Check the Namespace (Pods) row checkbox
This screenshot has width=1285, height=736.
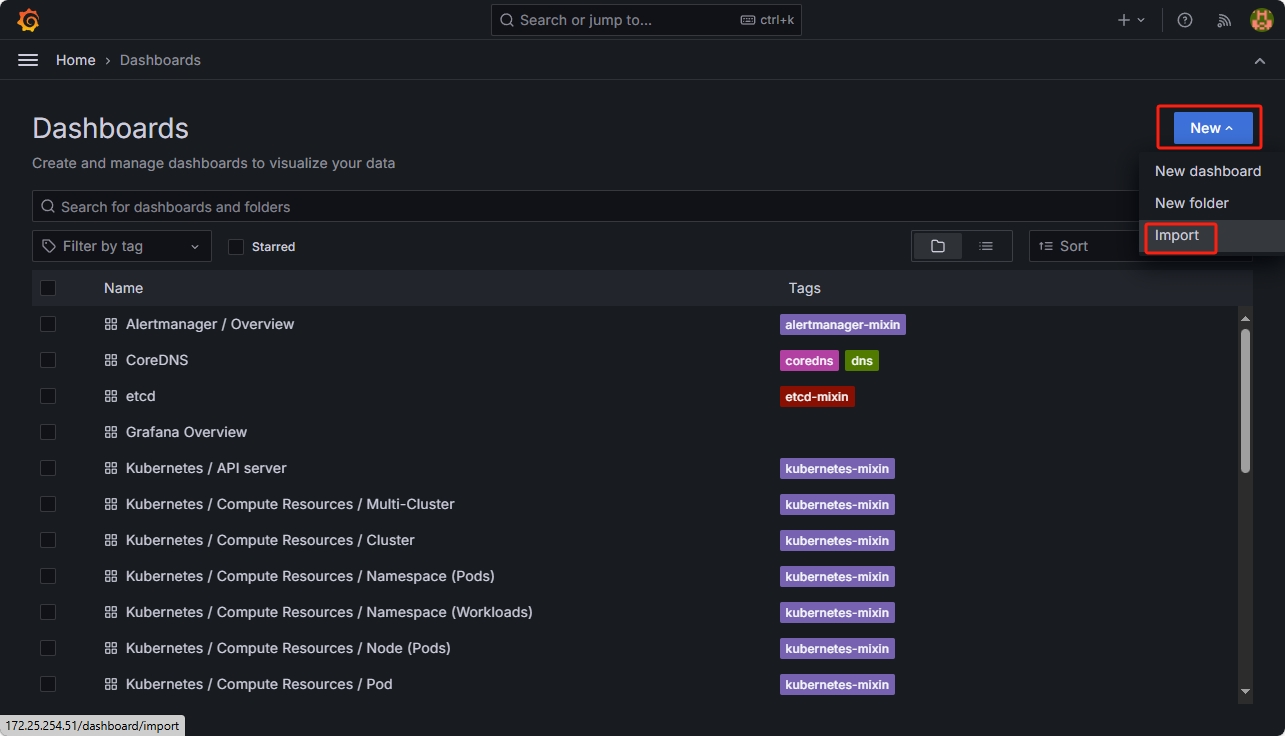pyautogui.click(x=48, y=576)
